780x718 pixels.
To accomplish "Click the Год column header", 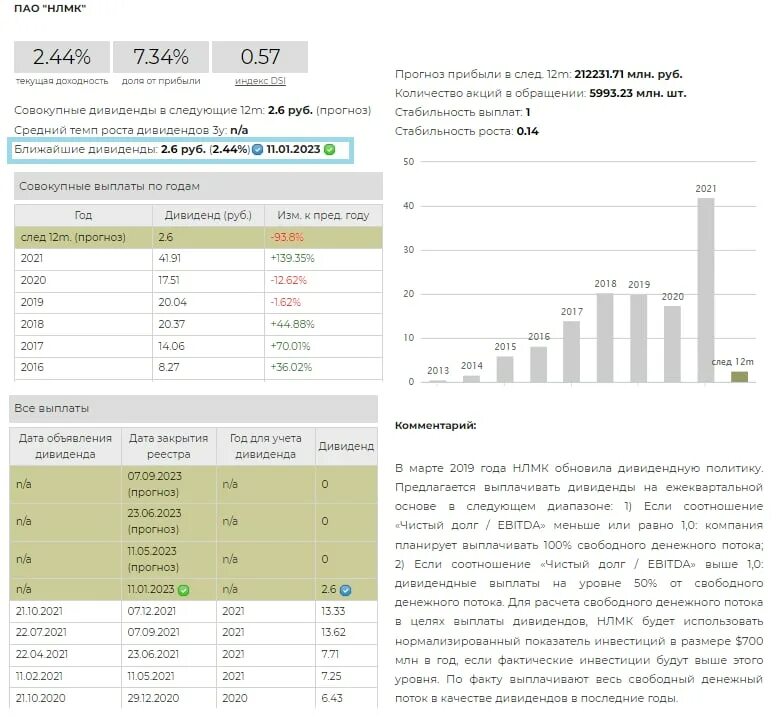I will point(84,215).
